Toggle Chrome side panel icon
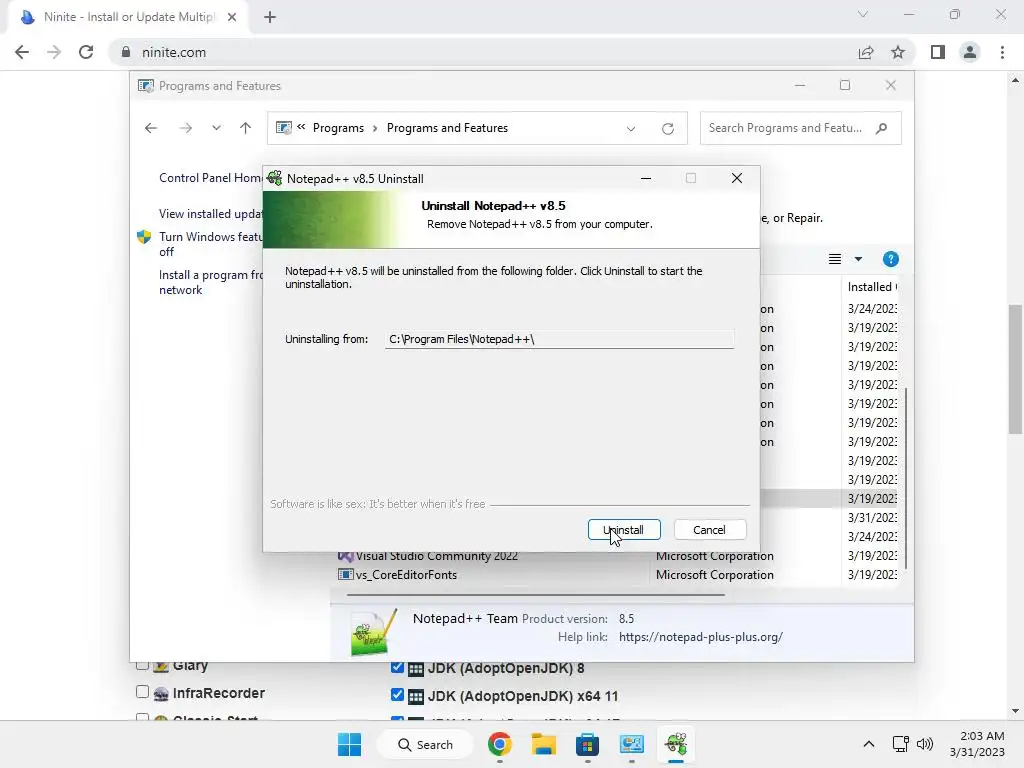This screenshot has height=768, width=1024. pyautogui.click(x=938, y=52)
